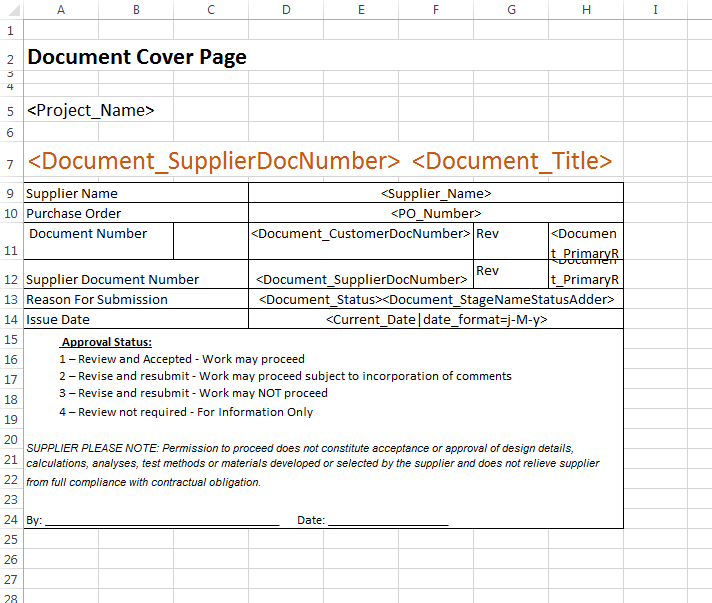Screen dimensions: 712x603
Task: Click the 'SUPPLIER PLEASE NOTE' italic paragraph
Action: tap(312, 465)
